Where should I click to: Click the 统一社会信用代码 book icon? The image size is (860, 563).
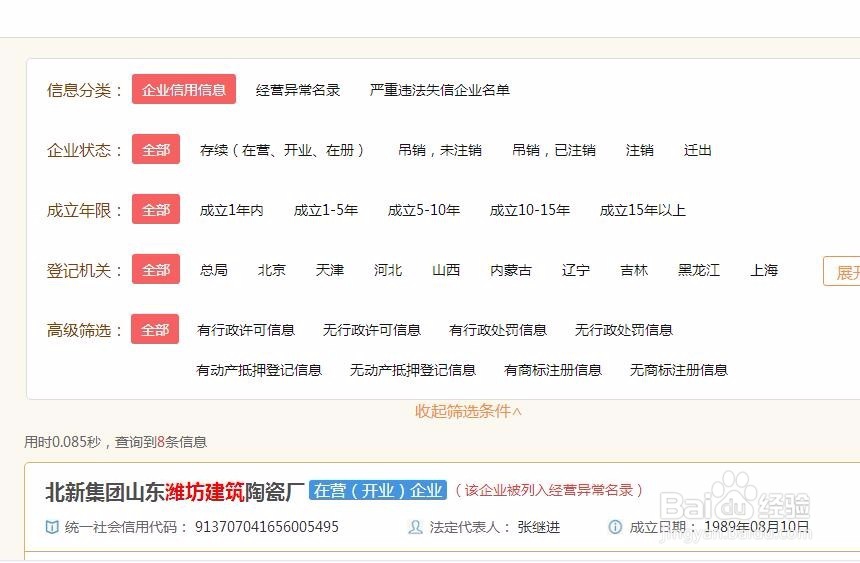click(x=52, y=527)
